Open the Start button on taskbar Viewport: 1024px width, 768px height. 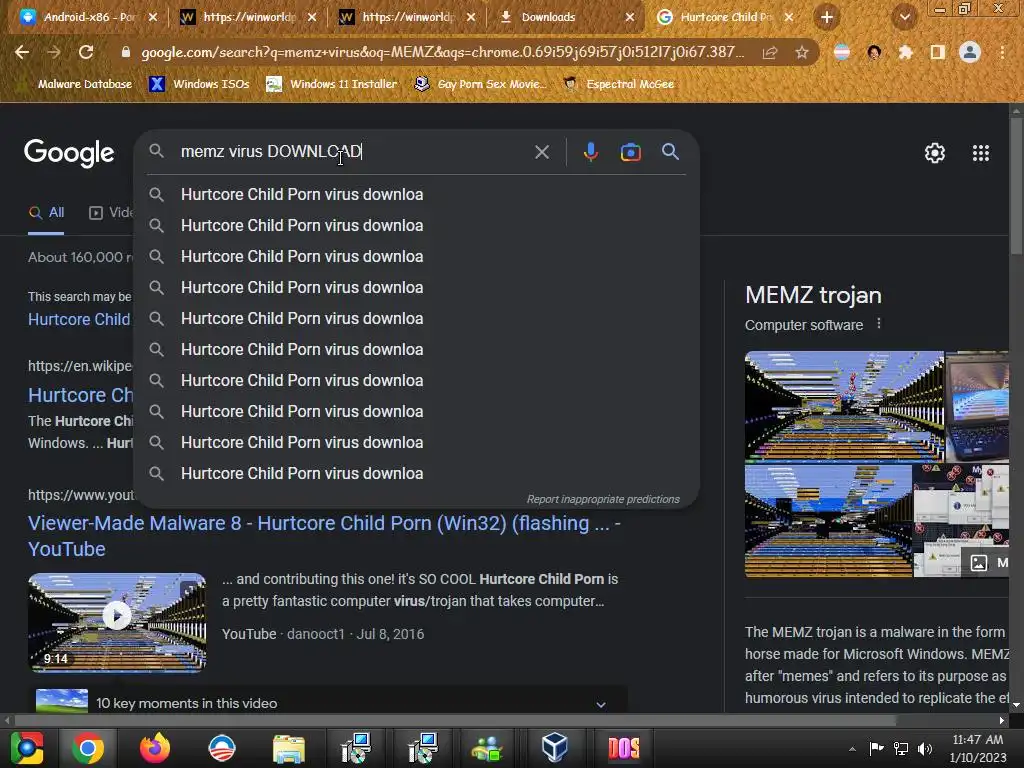click(x=26, y=748)
